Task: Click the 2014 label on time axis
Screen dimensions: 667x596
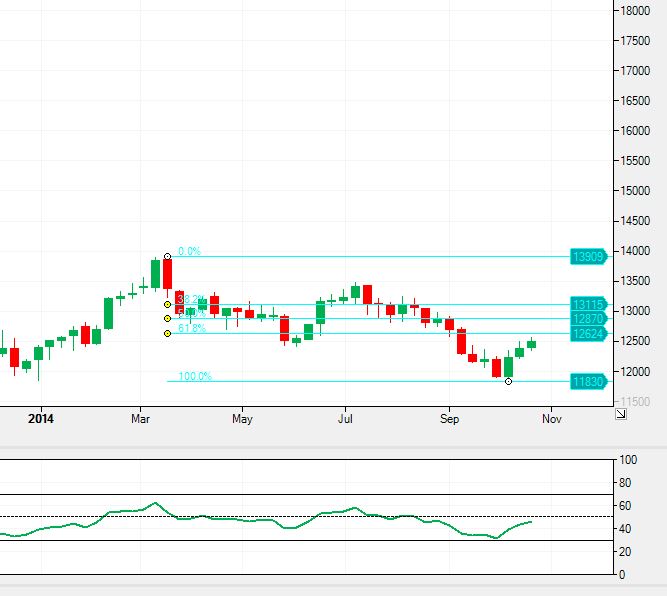Action: [41, 420]
